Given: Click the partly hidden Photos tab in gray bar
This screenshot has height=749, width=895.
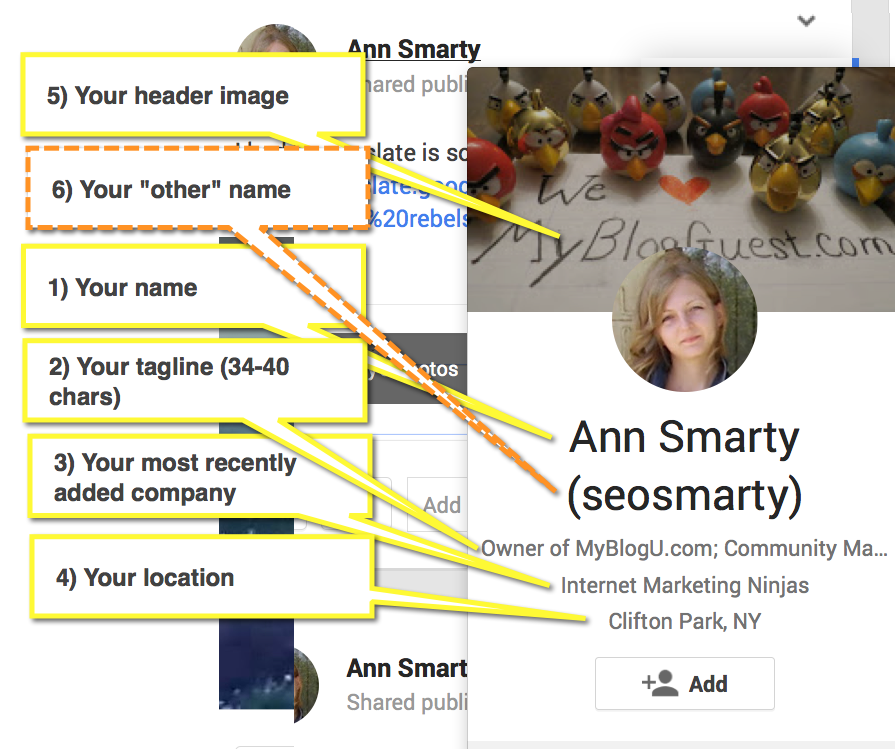Looking at the screenshot, I should pos(430,369).
